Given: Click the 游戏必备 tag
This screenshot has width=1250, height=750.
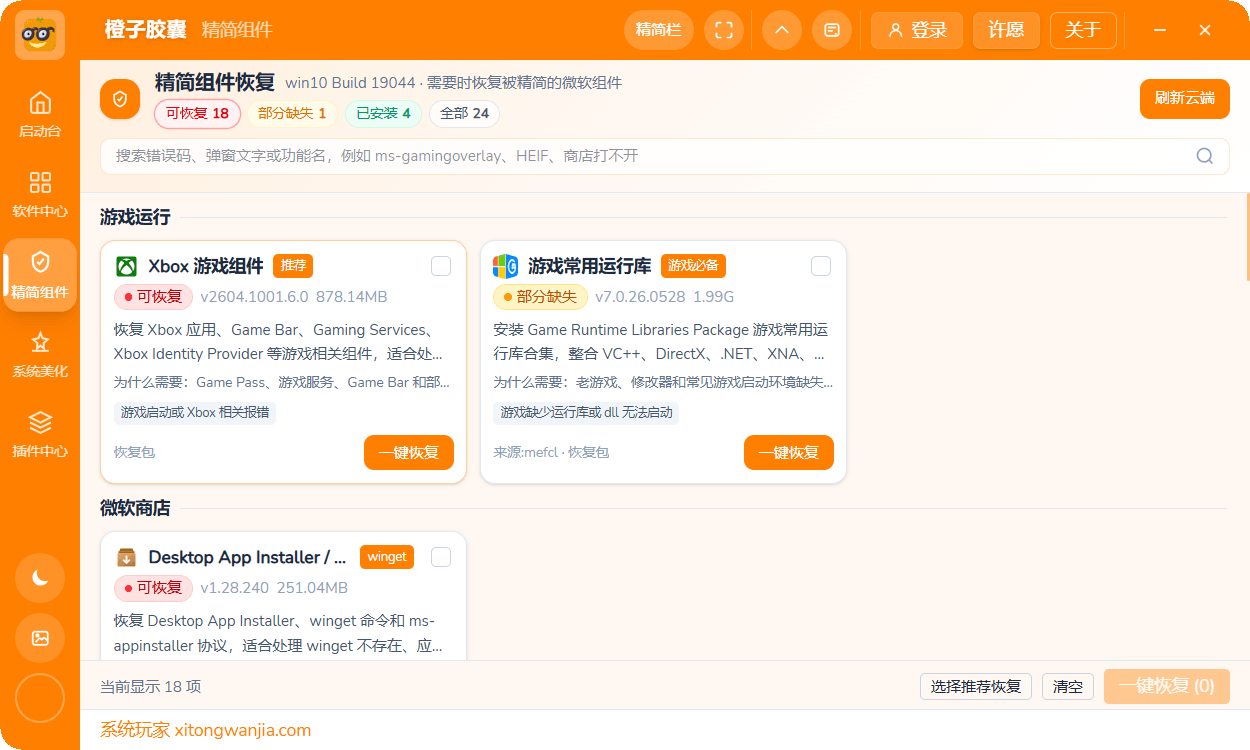Looking at the screenshot, I should click(x=693, y=266).
